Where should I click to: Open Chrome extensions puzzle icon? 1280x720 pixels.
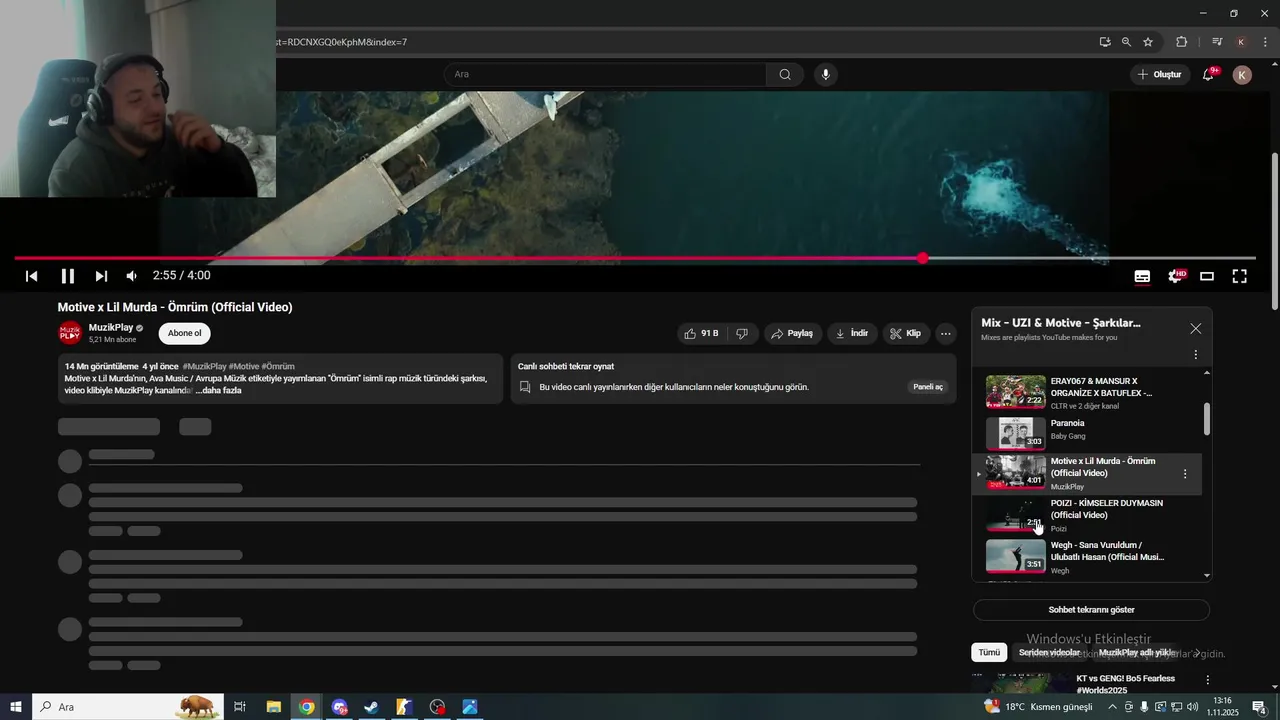tap(1182, 42)
